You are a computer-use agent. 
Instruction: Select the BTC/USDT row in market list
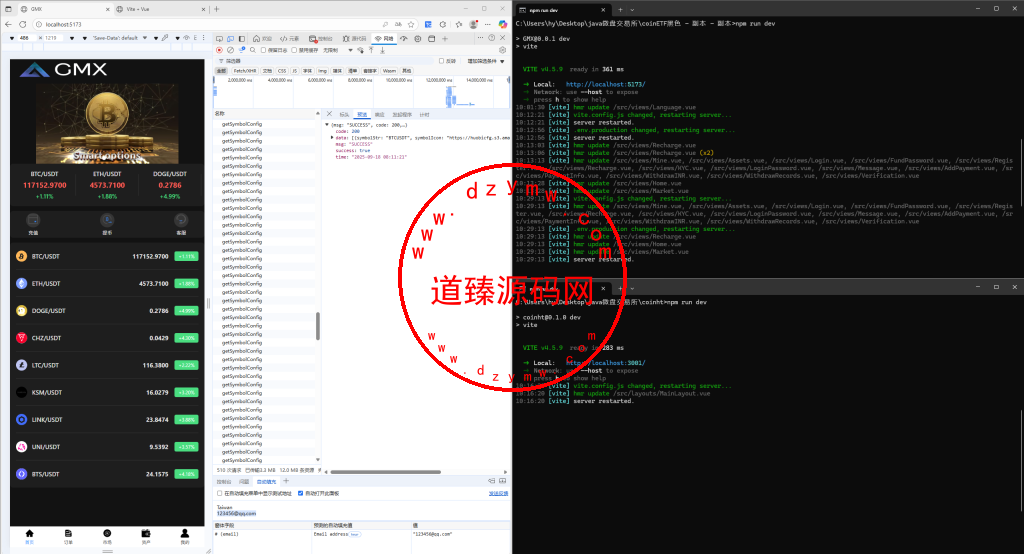tap(107, 256)
